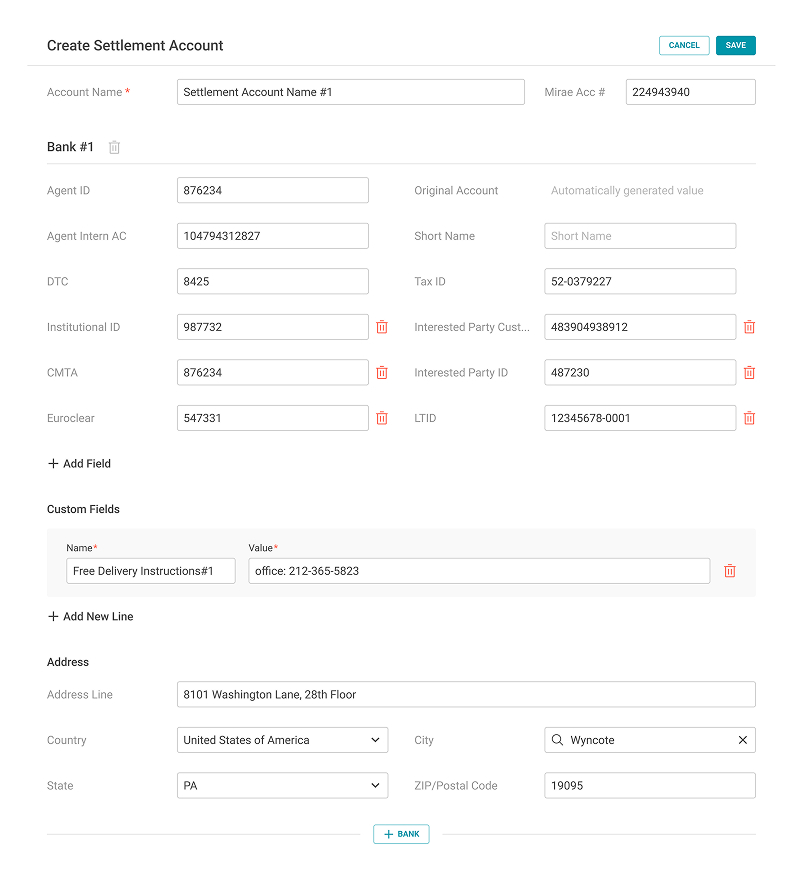Click the City search magnifier icon
801x870 pixels.
(x=557, y=740)
